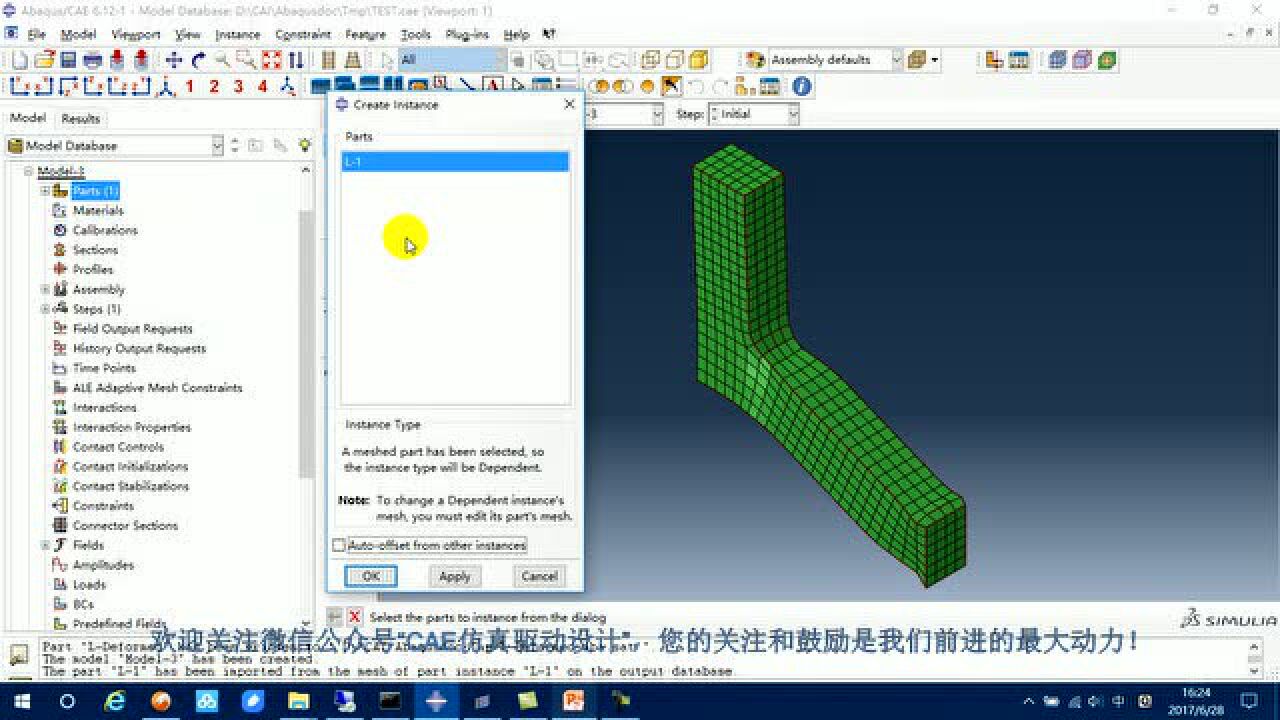Open Internet Explorer from the taskbar
This screenshot has width=1280, height=720.
[115, 701]
